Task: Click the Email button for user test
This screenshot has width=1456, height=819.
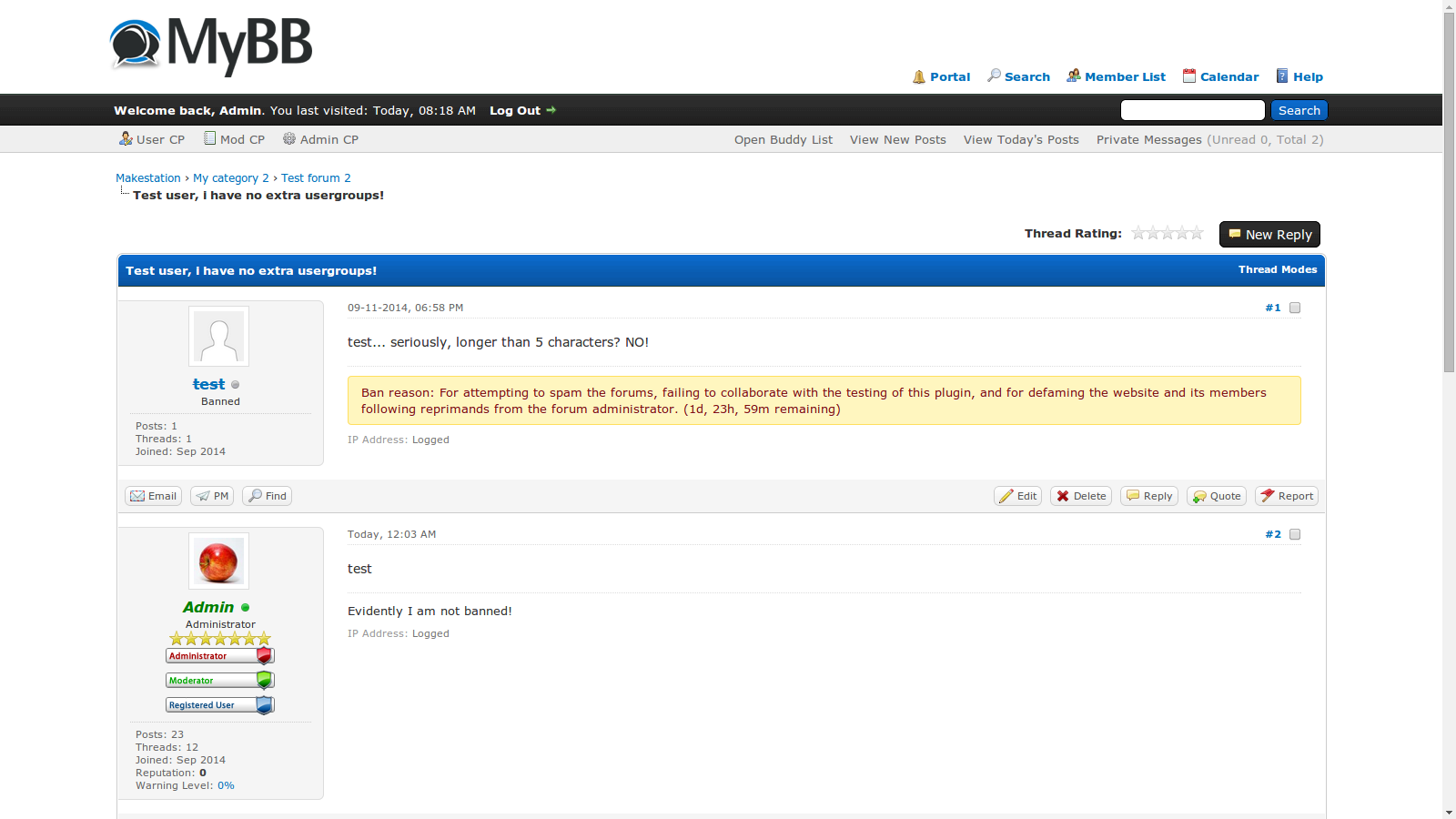Action: (153, 496)
